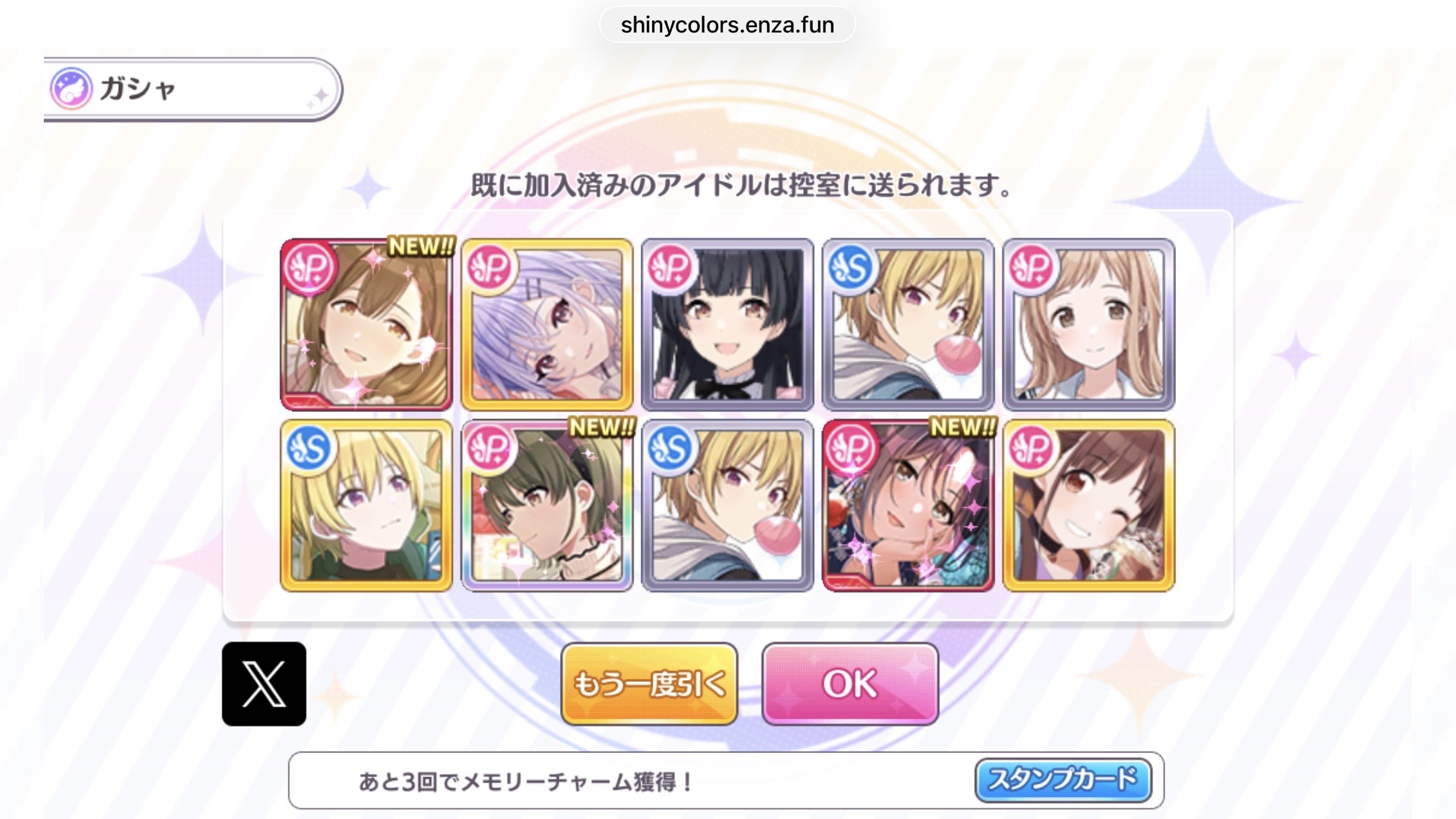Viewport: 1456px width, 819px height.
Task: Select the light-brown long-haired idol card, top right
Action: pyautogui.click(x=1088, y=324)
